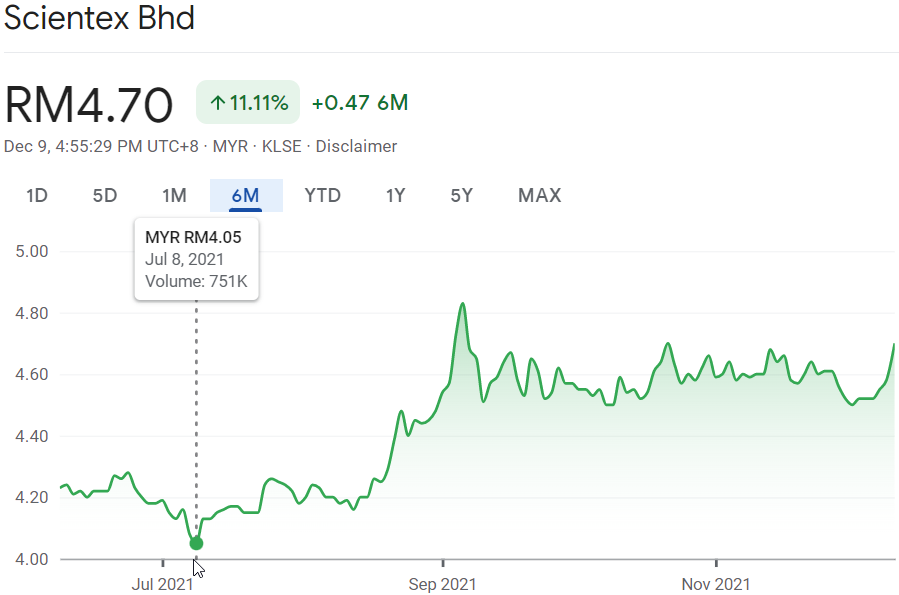
Task: Click the Volume: 751K tooltip text
Action: pos(196,281)
